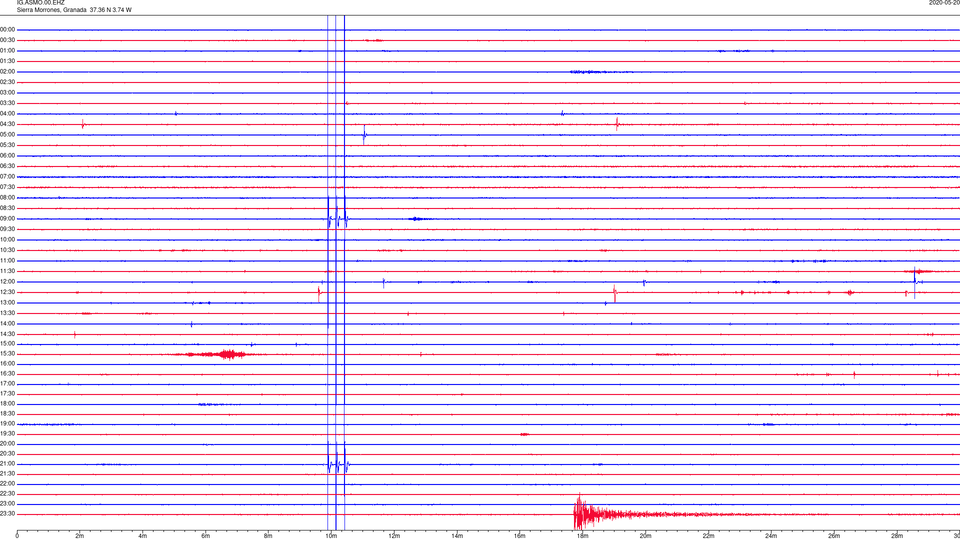Viewport: 960px width, 540px height.
Task: Select the 05:00 trace label
Action: point(7,134)
